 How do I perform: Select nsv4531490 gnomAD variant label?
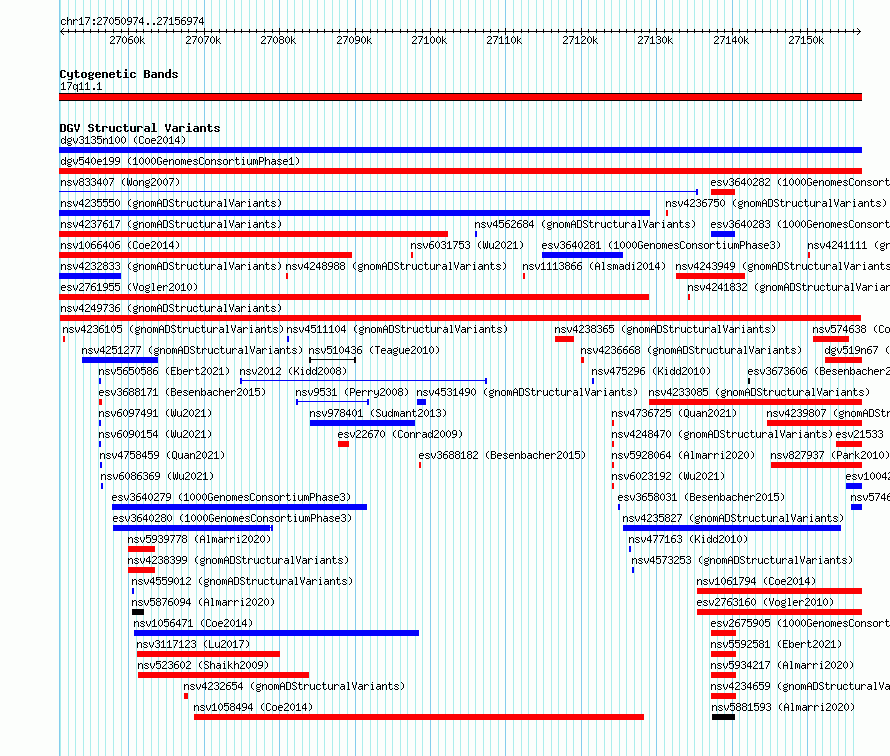527,392
